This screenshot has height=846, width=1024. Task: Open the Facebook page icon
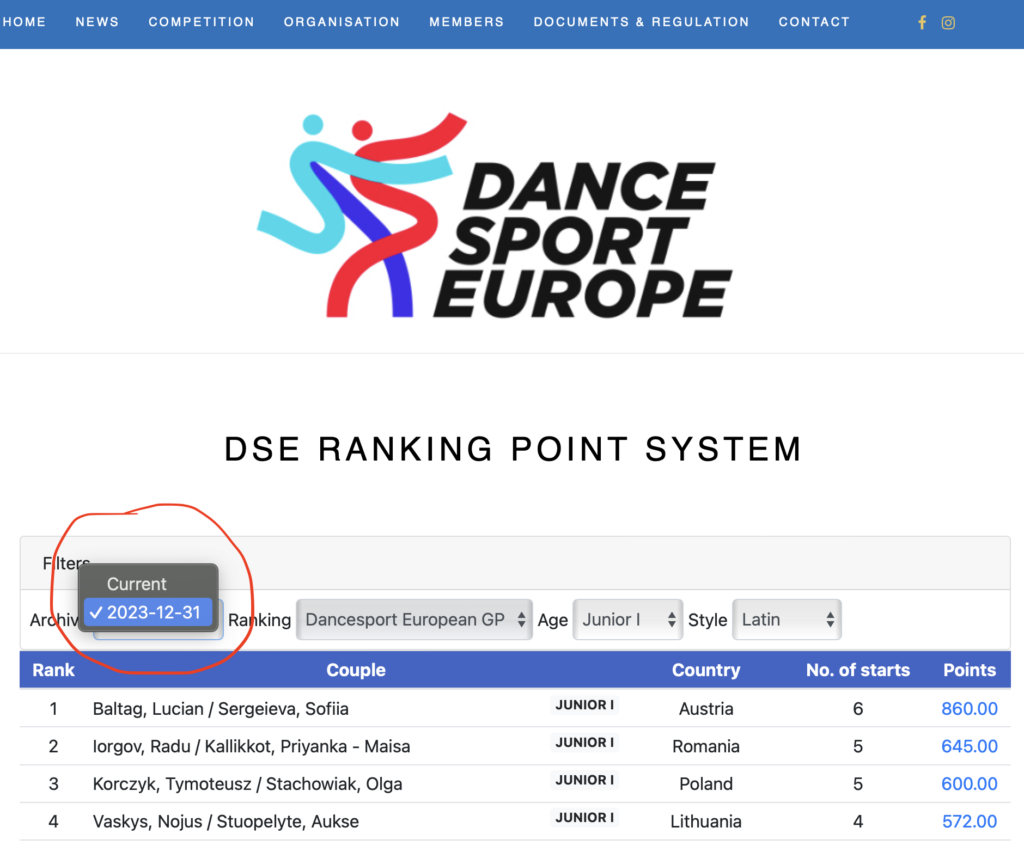click(922, 23)
